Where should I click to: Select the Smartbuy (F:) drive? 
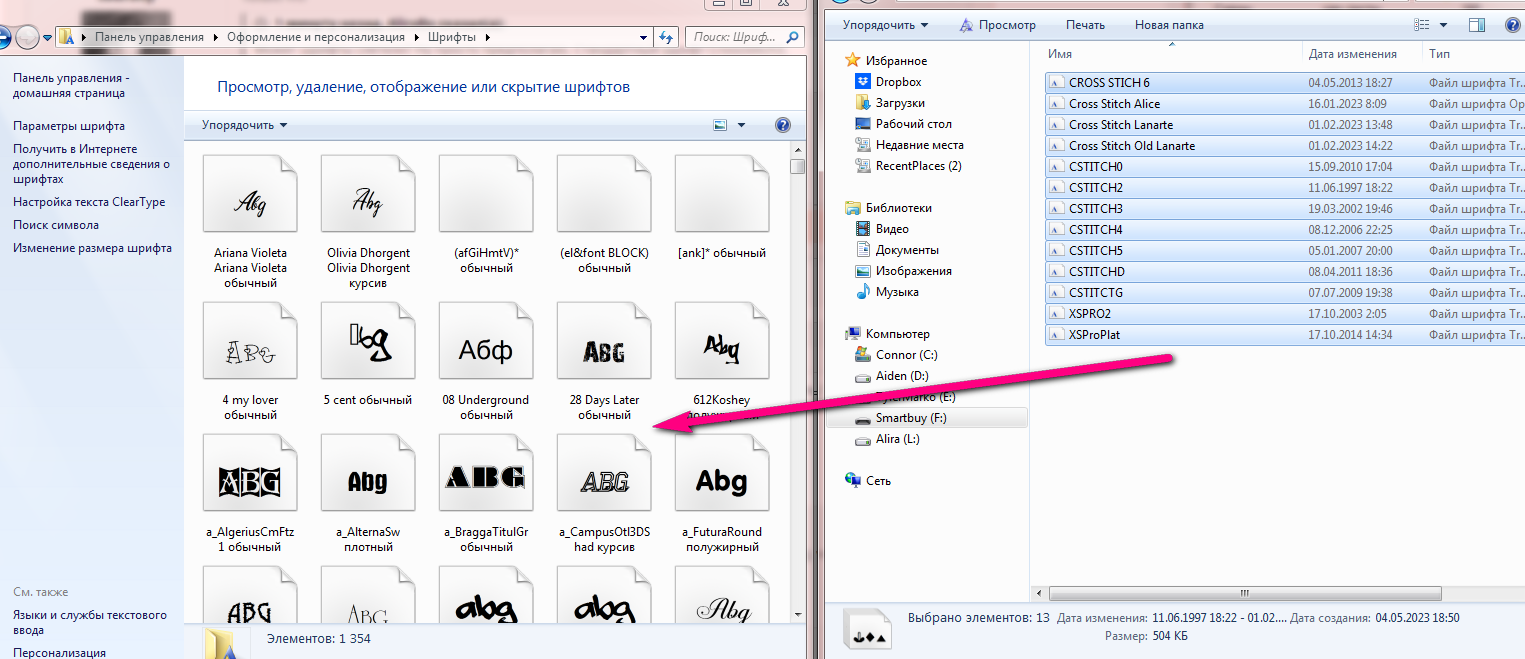(912, 418)
